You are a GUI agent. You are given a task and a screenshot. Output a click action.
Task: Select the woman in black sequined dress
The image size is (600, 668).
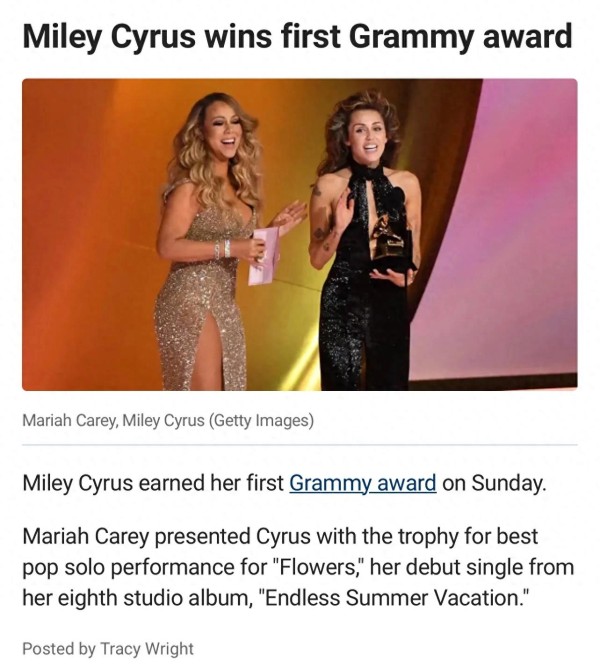[364, 241]
